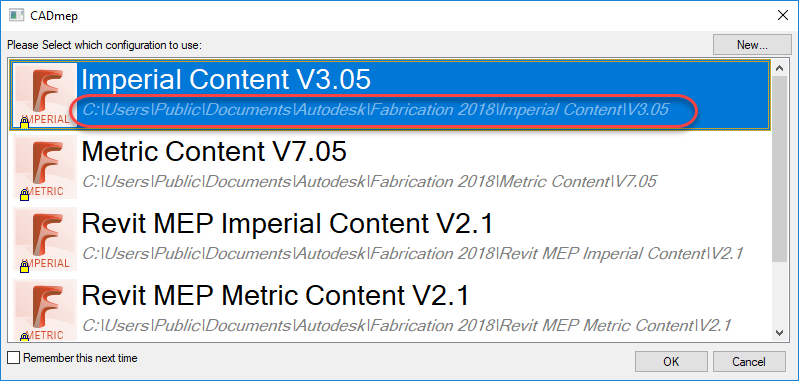Viewport: 799px width, 381px height.
Task: Click the Revit MEP Imperial Content icon
Action: click(45, 239)
